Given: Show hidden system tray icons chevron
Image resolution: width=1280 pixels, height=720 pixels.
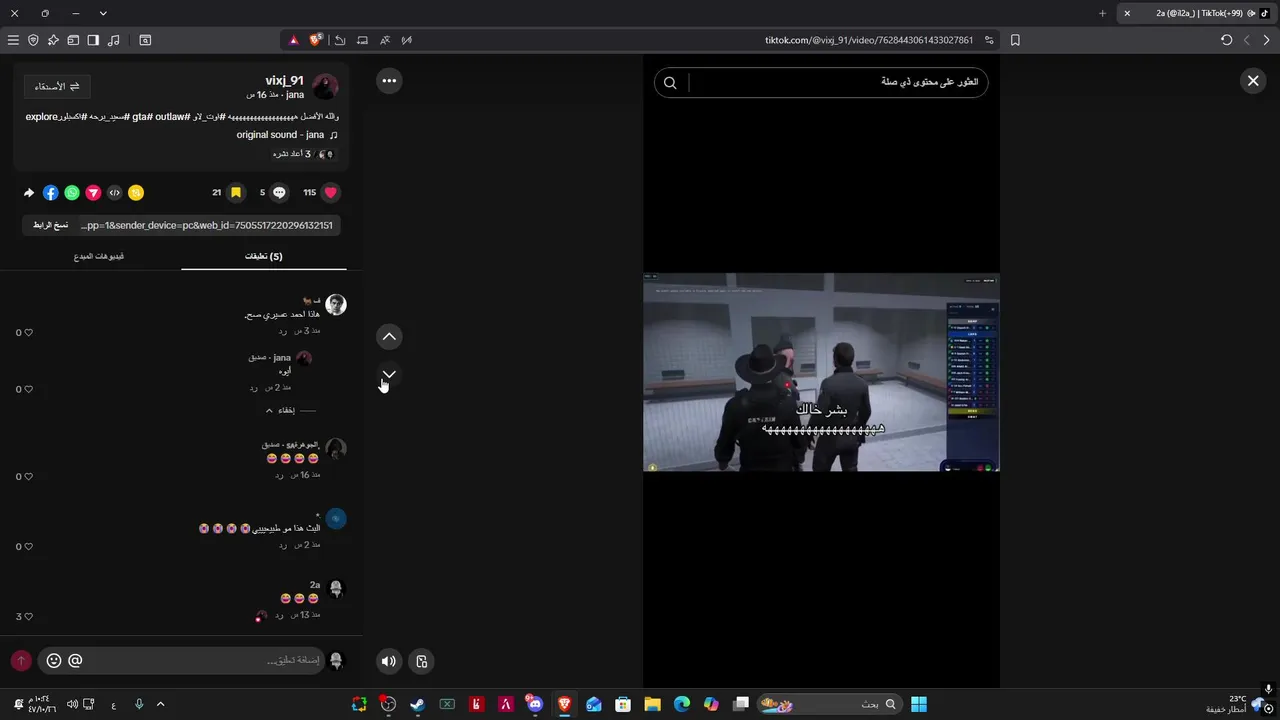Looking at the screenshot, I should (x=160, y=704).
